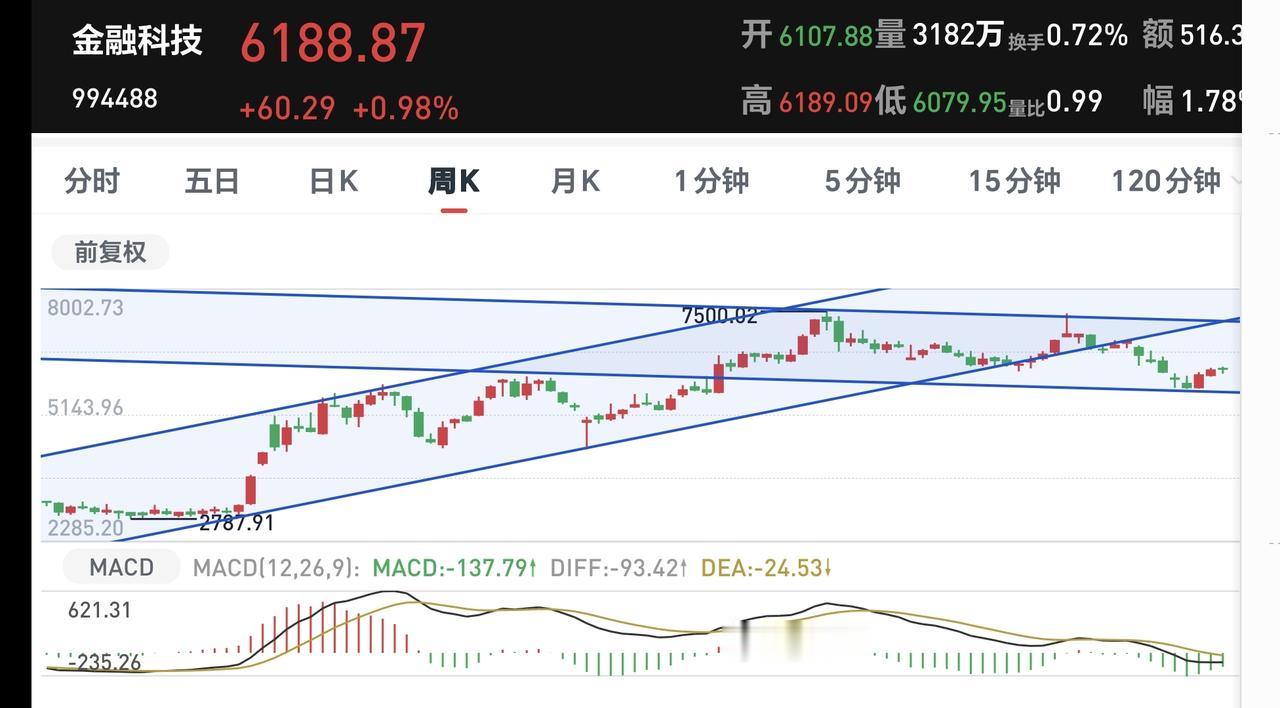1280x708 pixels.
Task: Click the current price 6188.87
Action: click(333, 43)
